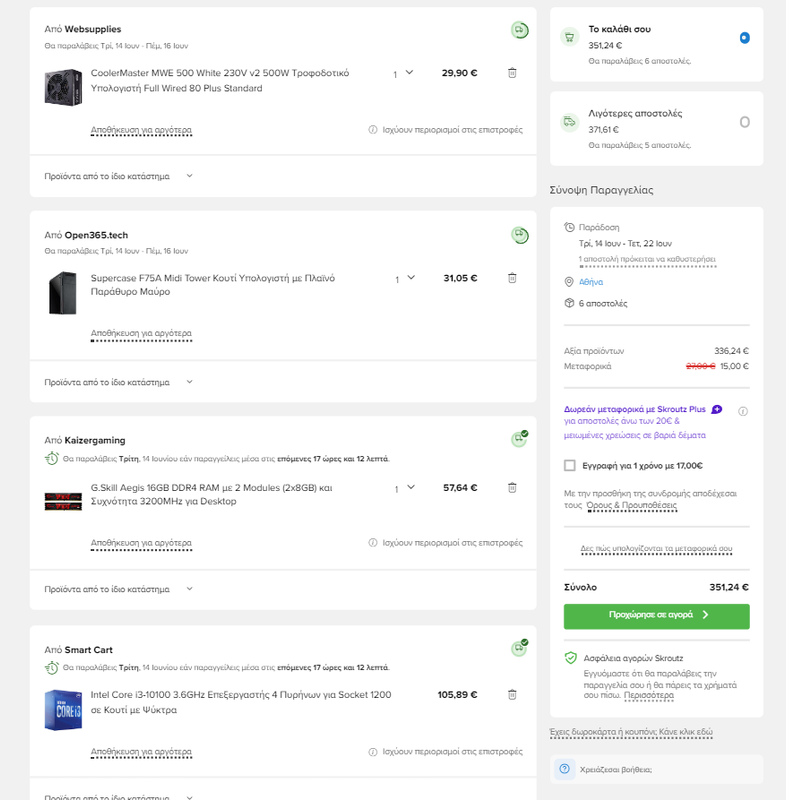Expand same-store products under Kaizergaming
This screenshot has height=800, width=786.
[x=118, y=589]
